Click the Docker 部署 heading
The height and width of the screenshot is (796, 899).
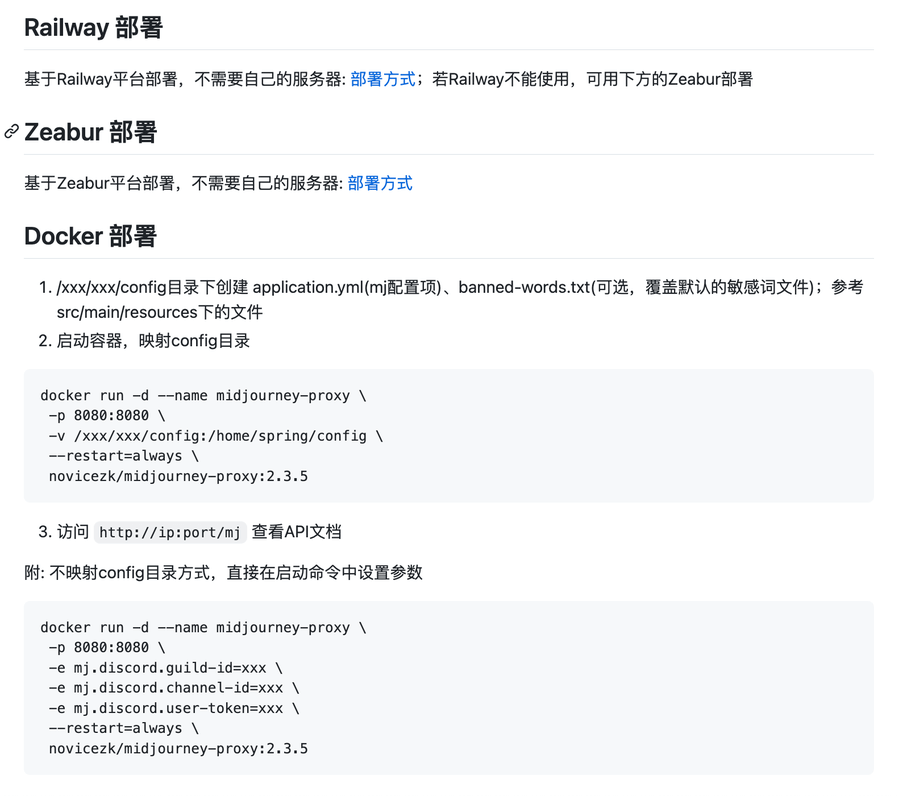(x=91, y=236)
